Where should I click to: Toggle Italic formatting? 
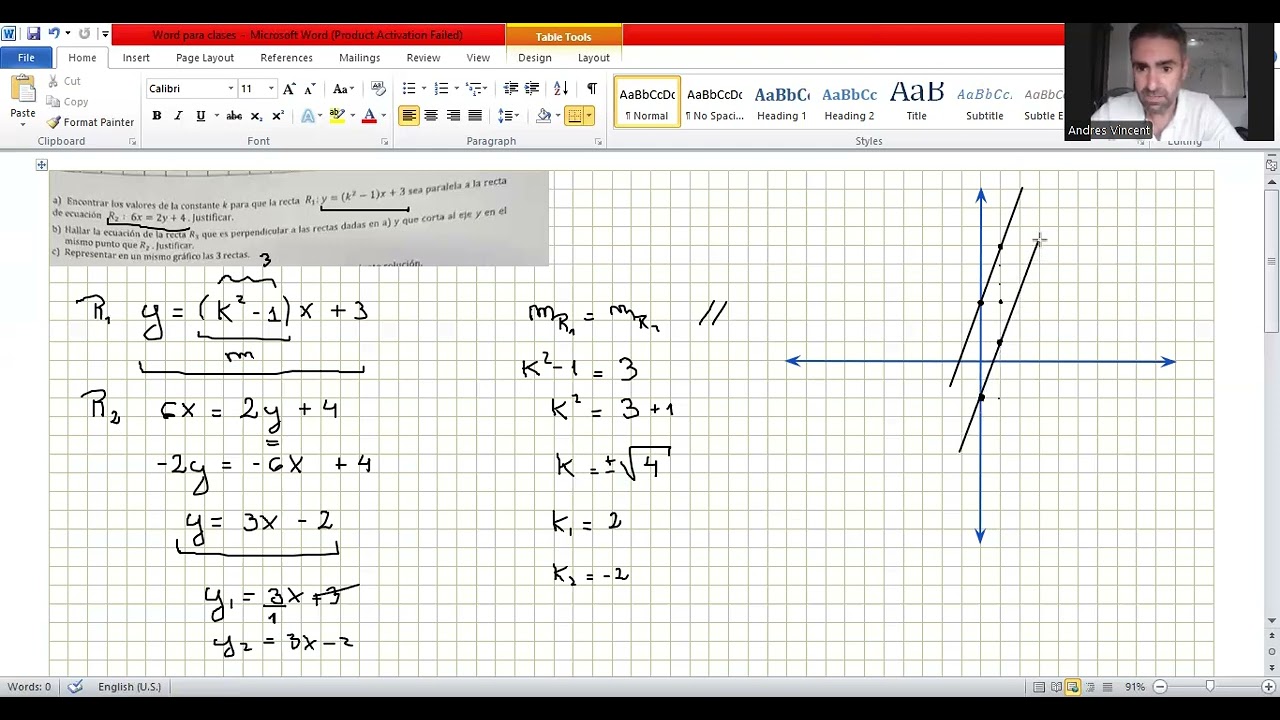coord(178,116)
